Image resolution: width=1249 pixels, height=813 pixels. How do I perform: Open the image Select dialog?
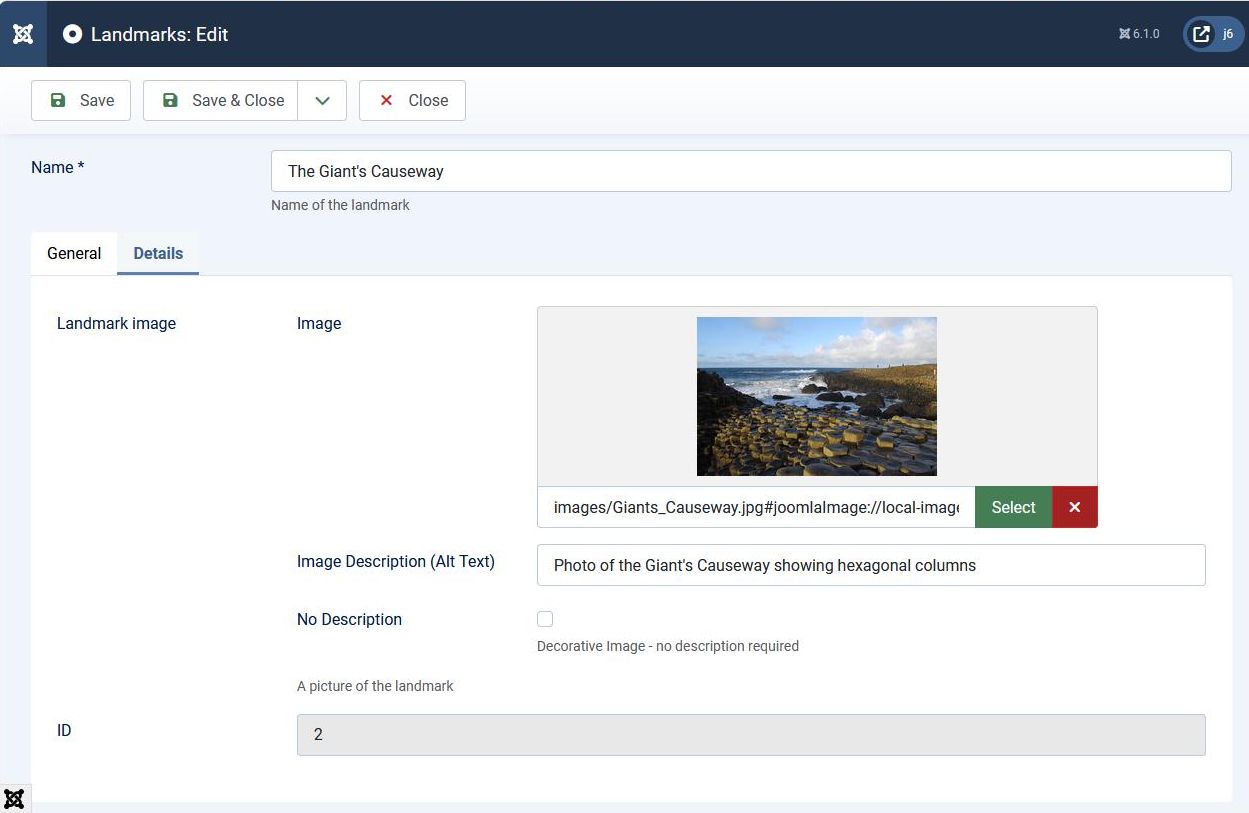[x=1013, y=507]
